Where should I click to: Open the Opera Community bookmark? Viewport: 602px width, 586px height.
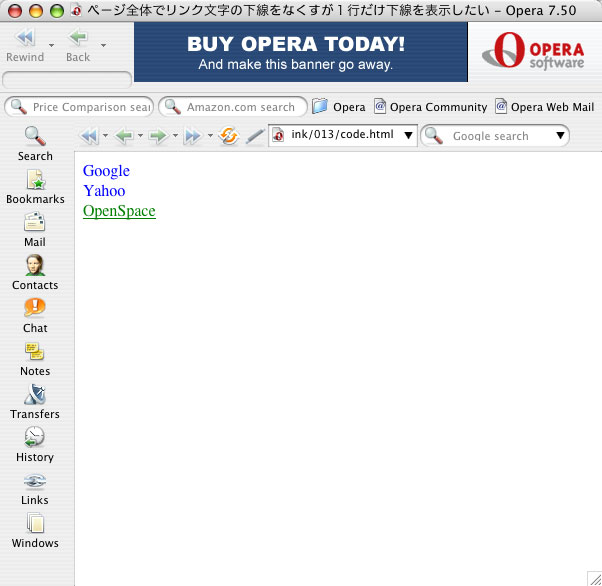pyautogui.click(x=430, y=107)
